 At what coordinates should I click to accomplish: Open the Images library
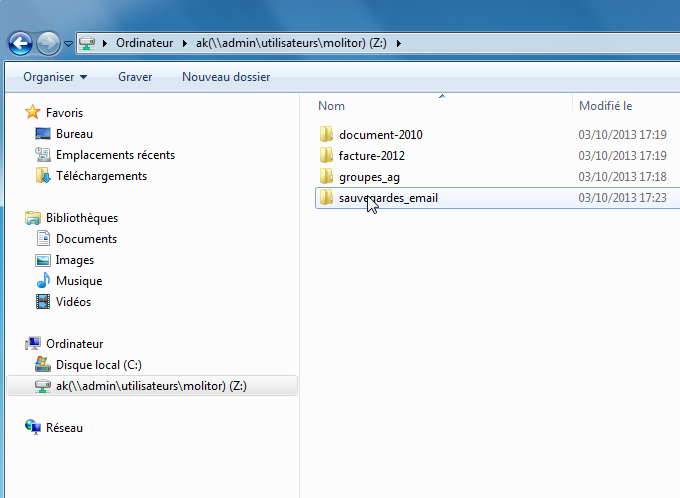(75, 260)
